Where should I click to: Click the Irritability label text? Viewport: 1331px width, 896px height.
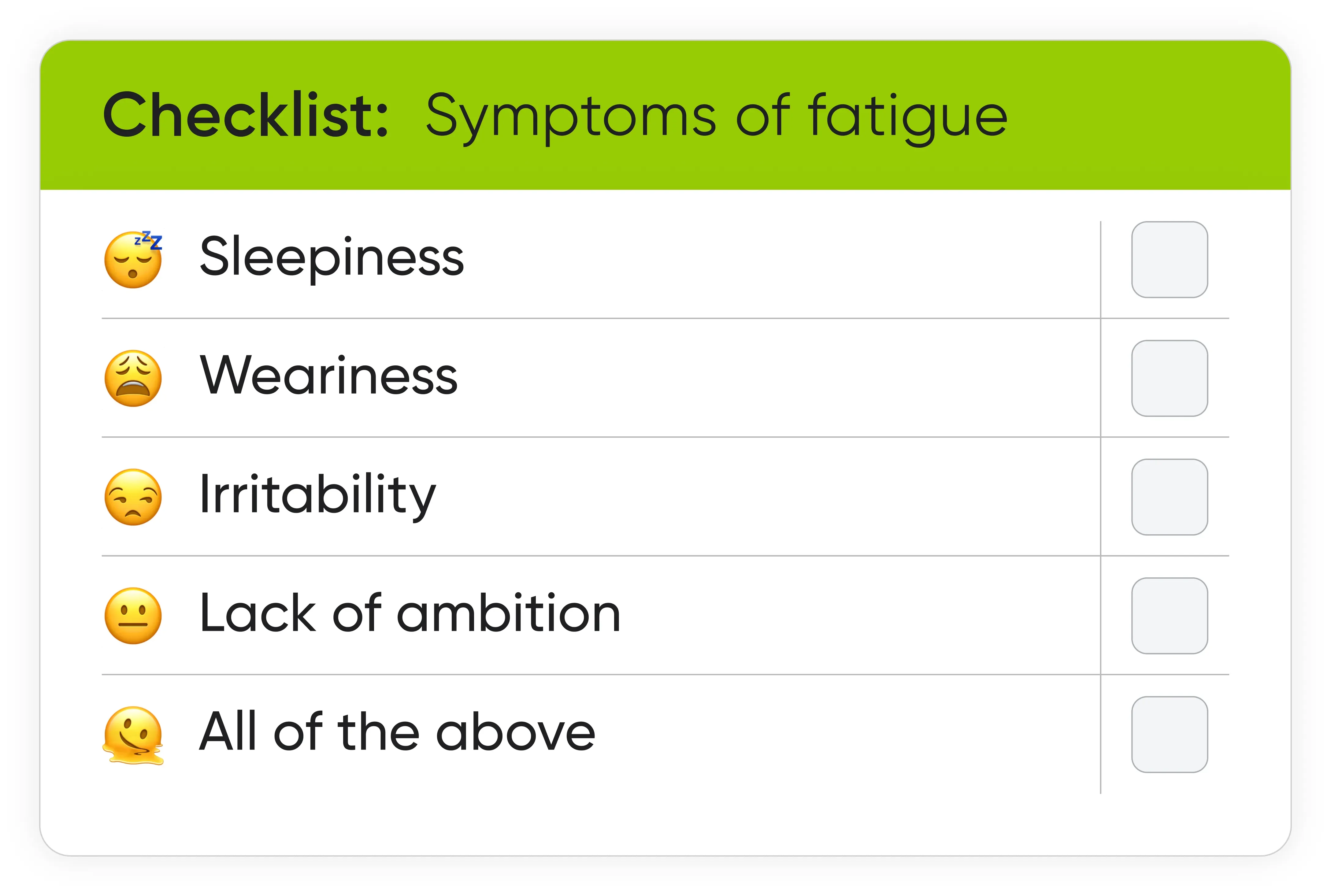[x=317, y=495]
